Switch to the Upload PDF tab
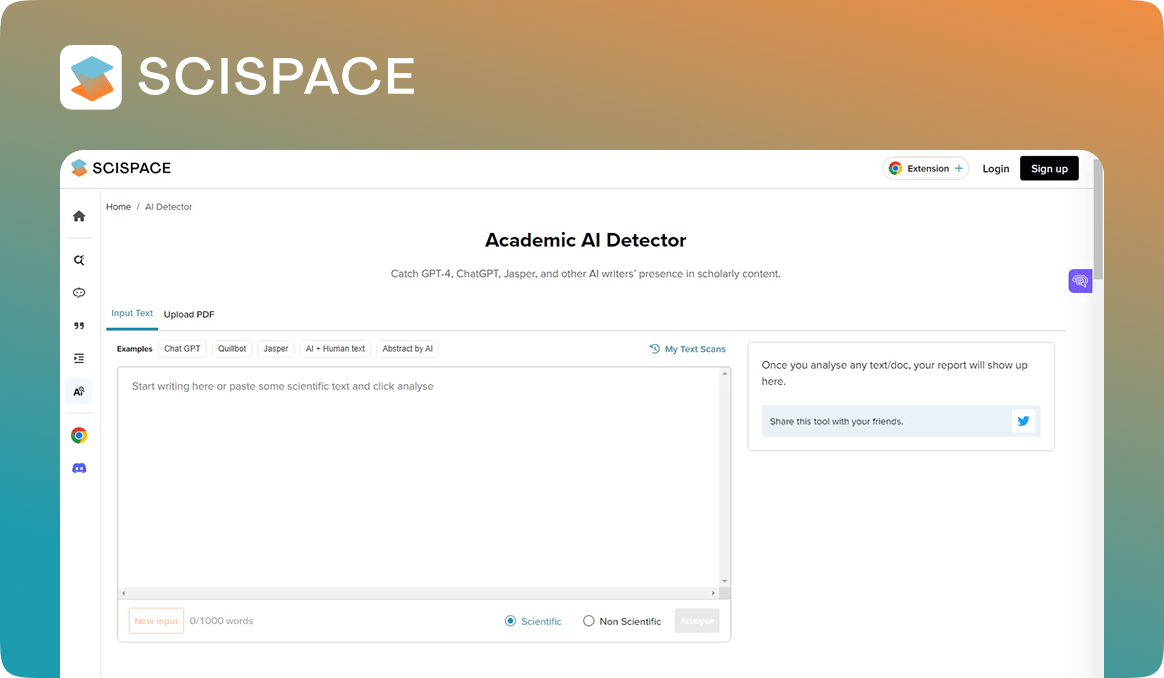Screen dimensions: 1164x678 tap(189, 314)
